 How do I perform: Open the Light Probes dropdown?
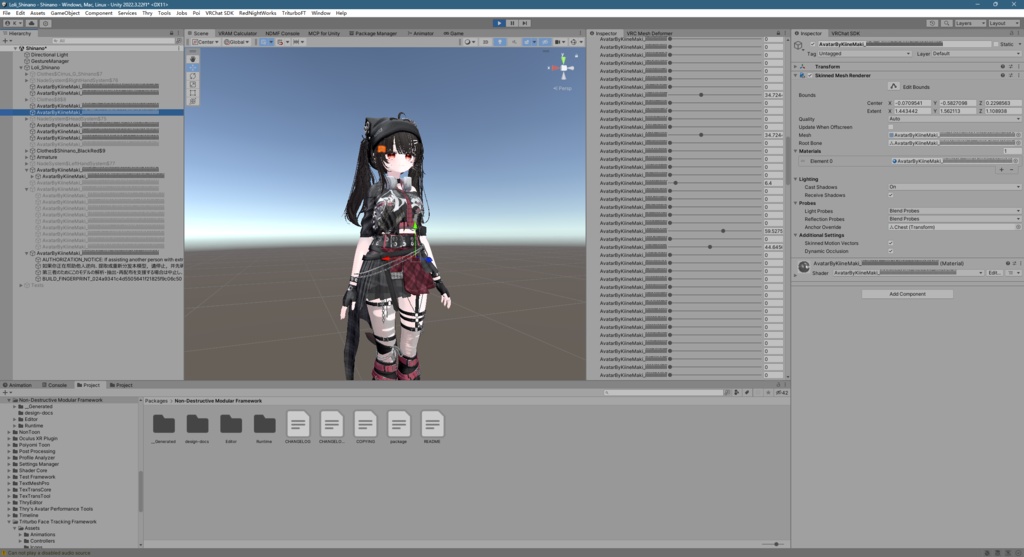click(954, 211)
